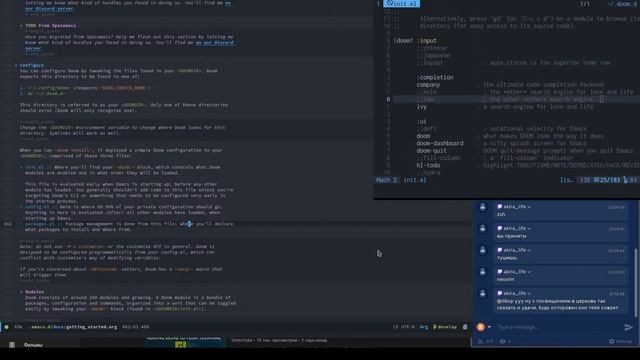Screen dimensions: 640x360
Task: Click the avatar beside the zsh message
Action: 482,207
